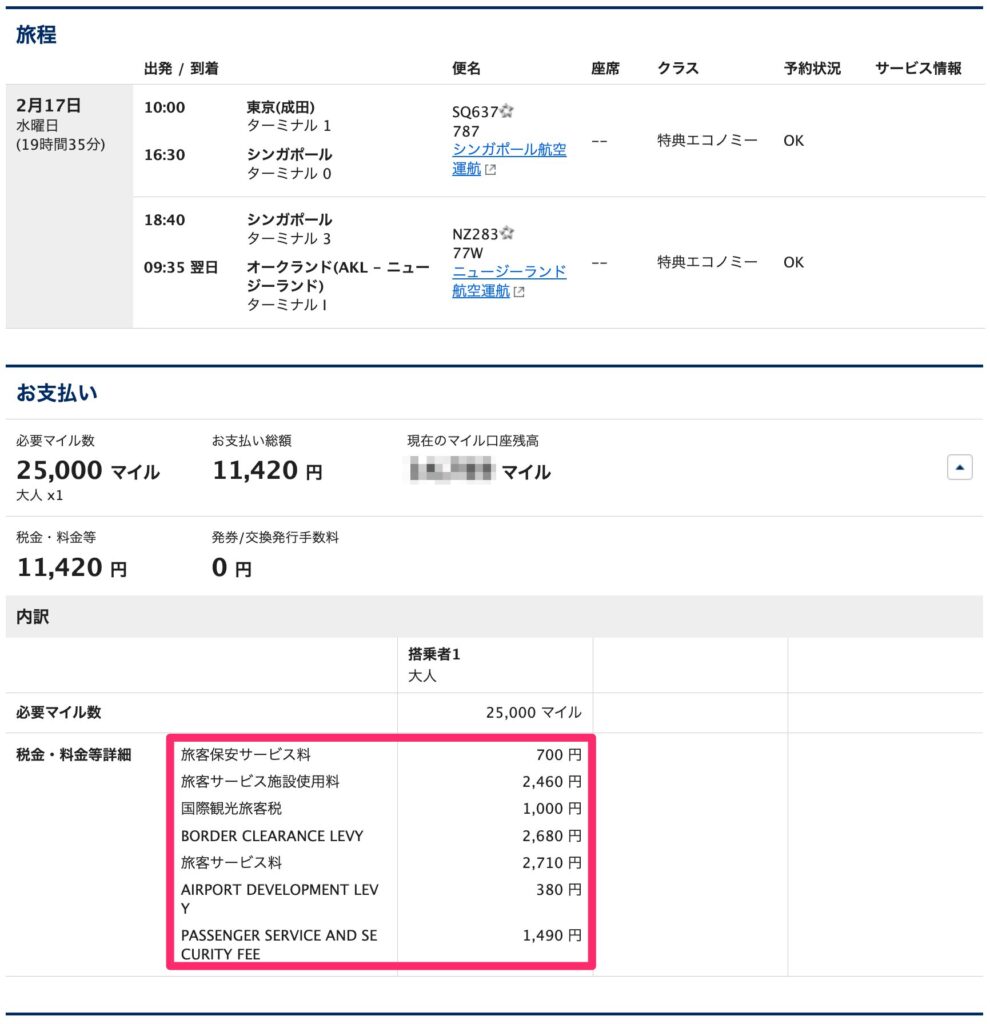The height and width of the screenshot is (1024, 990).
Task: Click aircraft type 787
Action: 466,131
